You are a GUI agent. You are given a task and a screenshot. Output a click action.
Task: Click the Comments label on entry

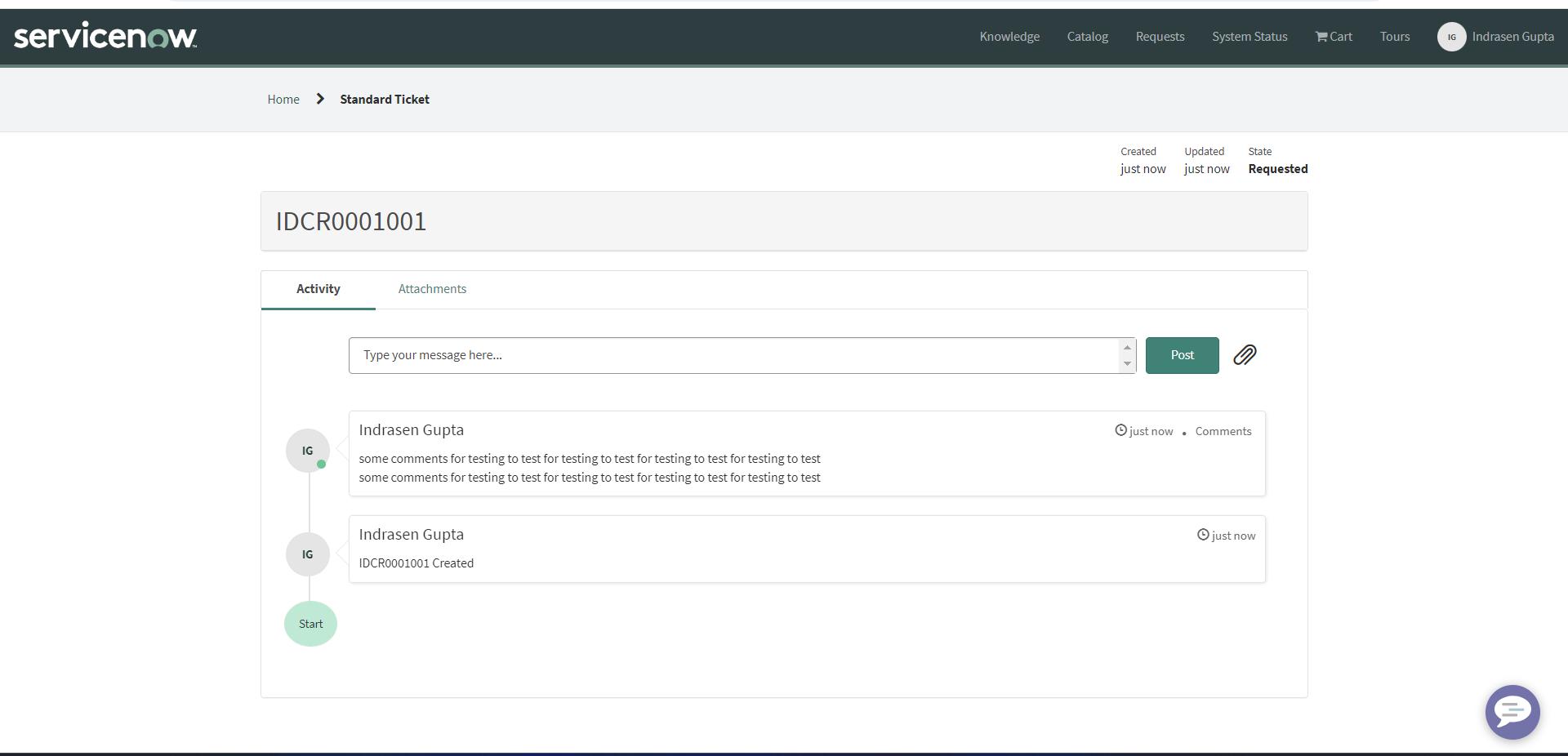1223,431
